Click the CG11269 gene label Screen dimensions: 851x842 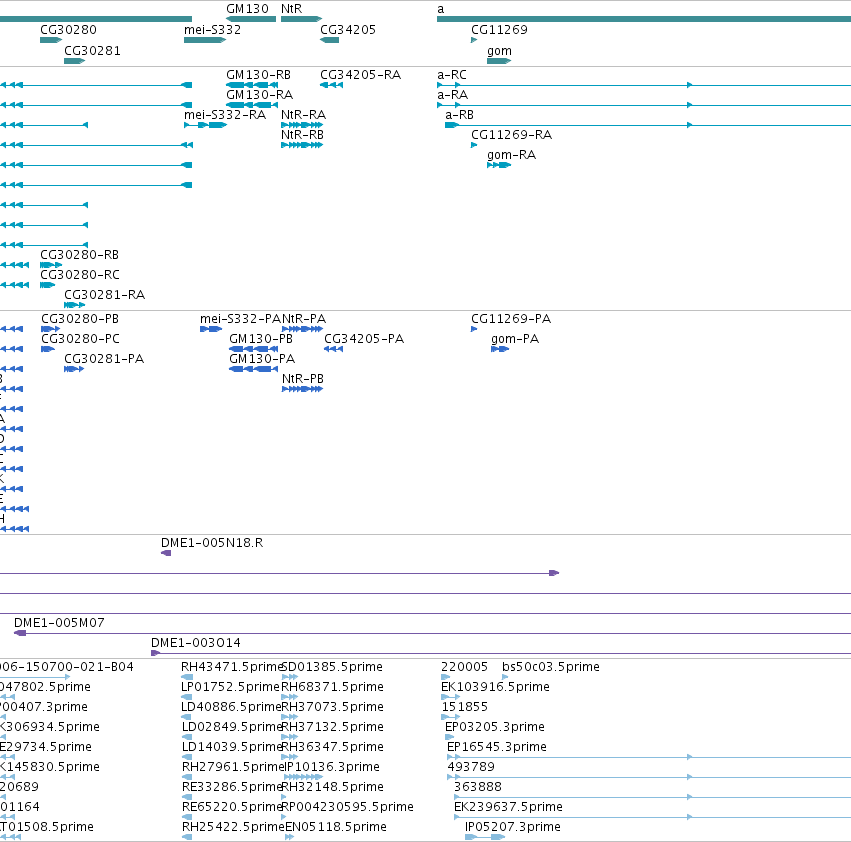click(x=499, y=29)
